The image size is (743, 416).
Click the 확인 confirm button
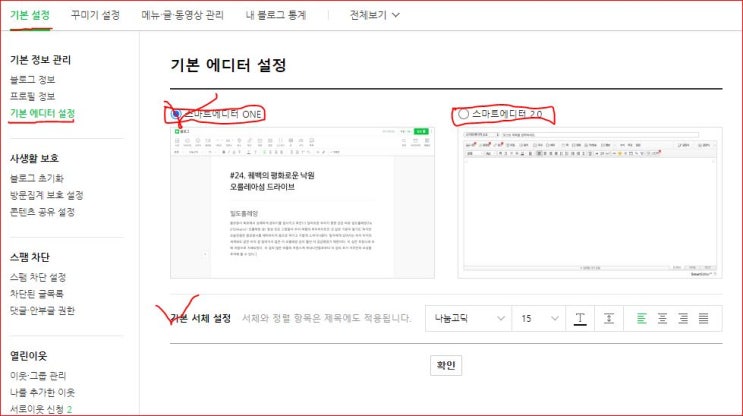click(x=446, y=365)
